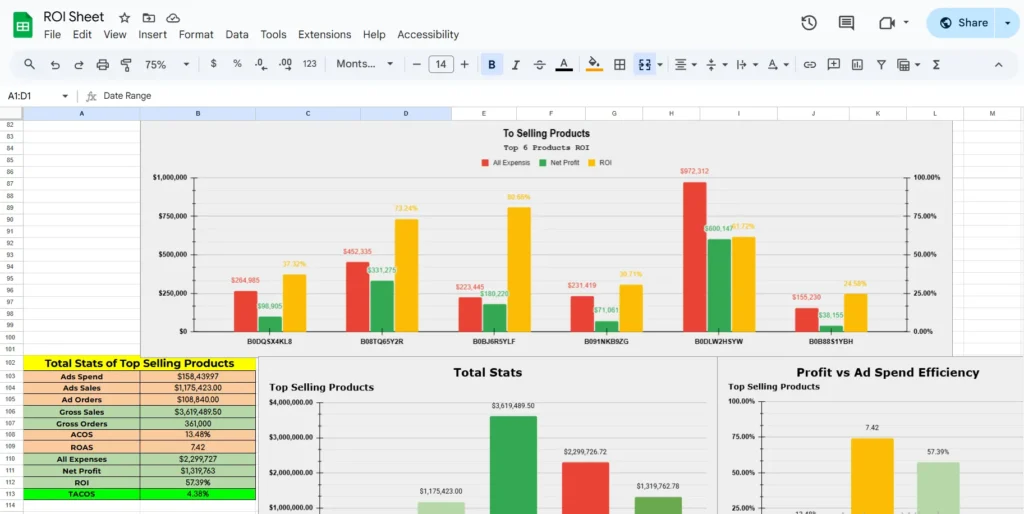The image size is (1024, 514).
Task: Select the paint format tool
Action: (126, 64)
